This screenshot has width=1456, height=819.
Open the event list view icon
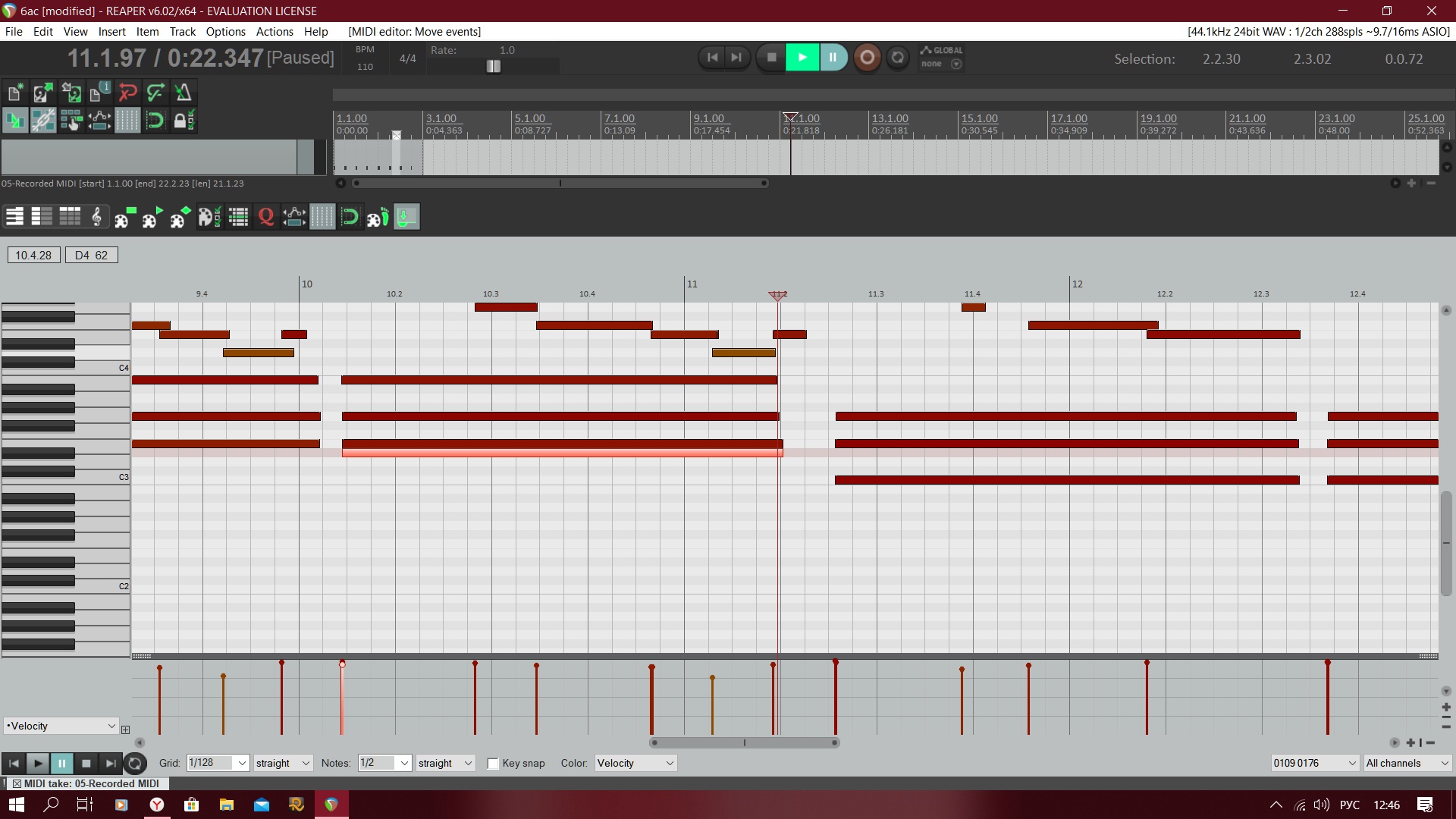click(70, 218)
